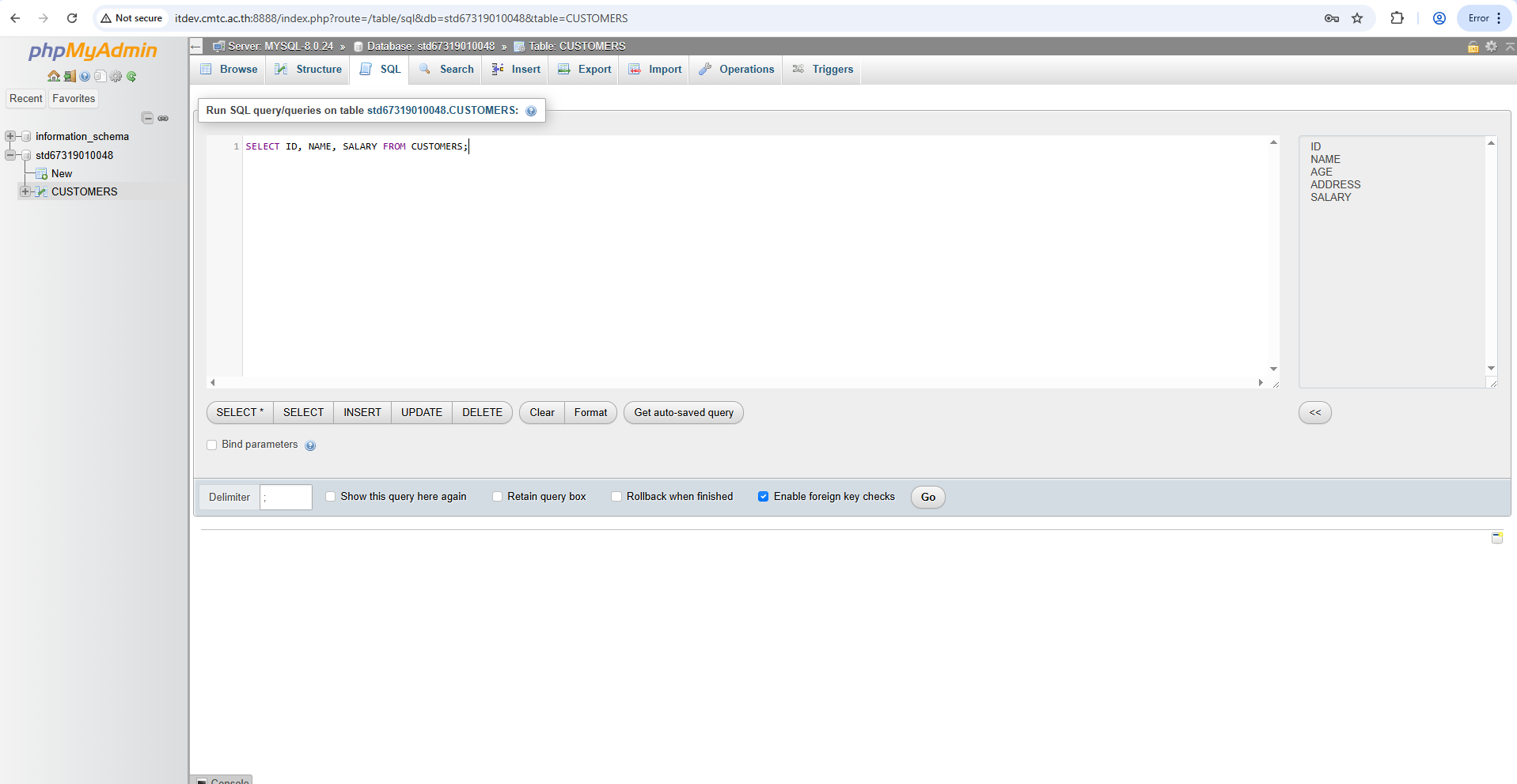Screen dimensions: 1517x784
Task: Click the phpMyAdmin Home icon
Action: (x=53, y=77)
